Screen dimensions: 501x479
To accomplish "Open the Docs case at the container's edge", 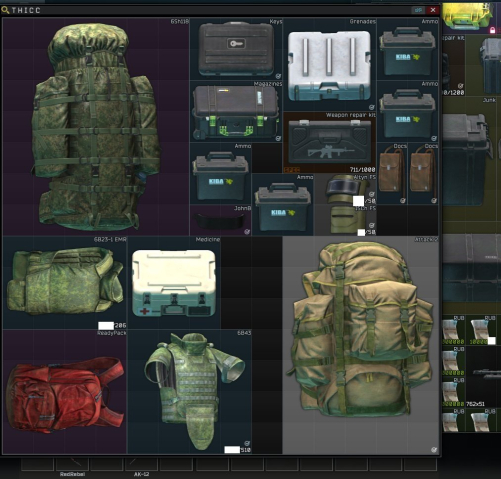I will 423,173.
